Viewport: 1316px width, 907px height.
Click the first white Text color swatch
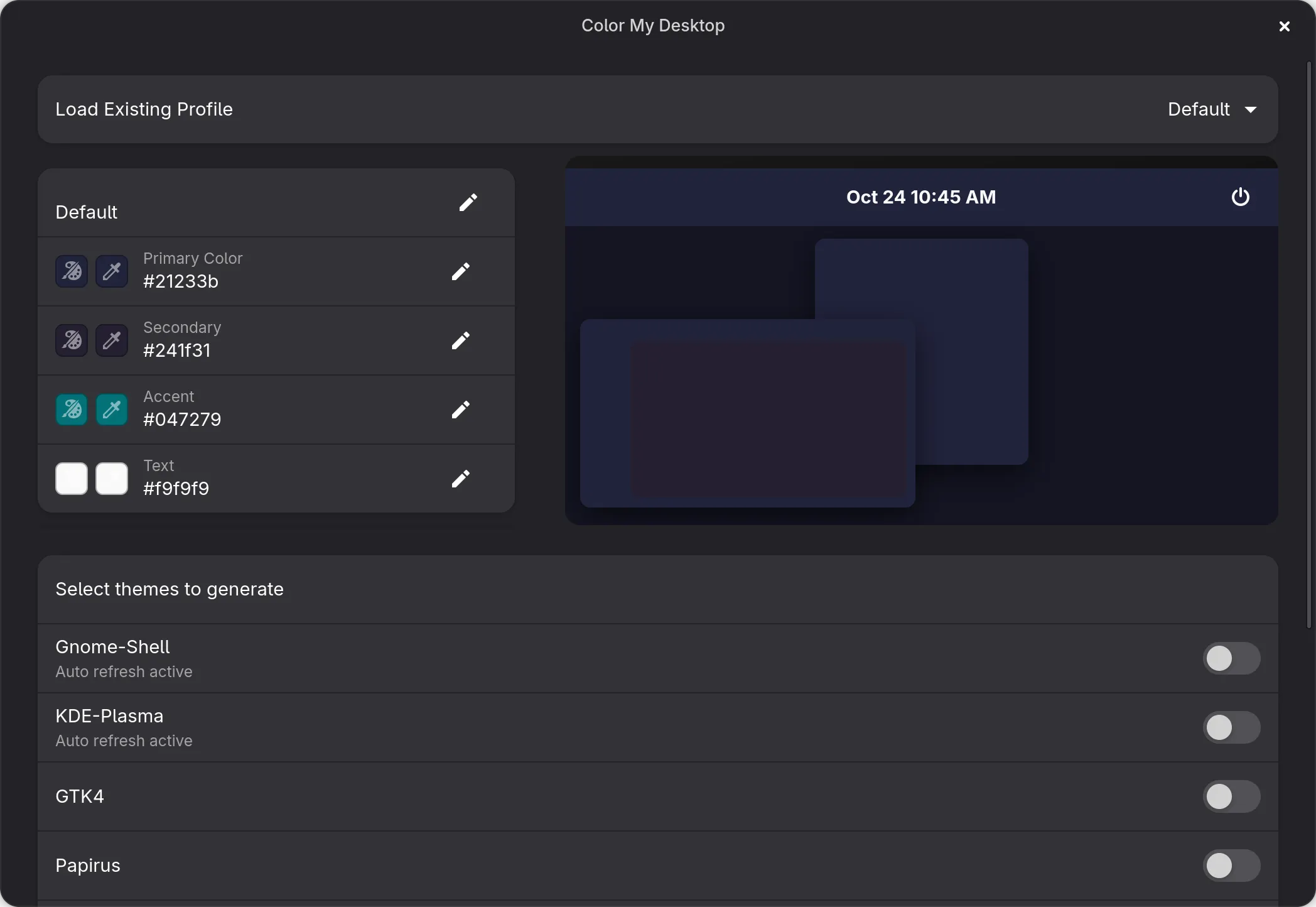pyautogui.click(x=72, y=479)
